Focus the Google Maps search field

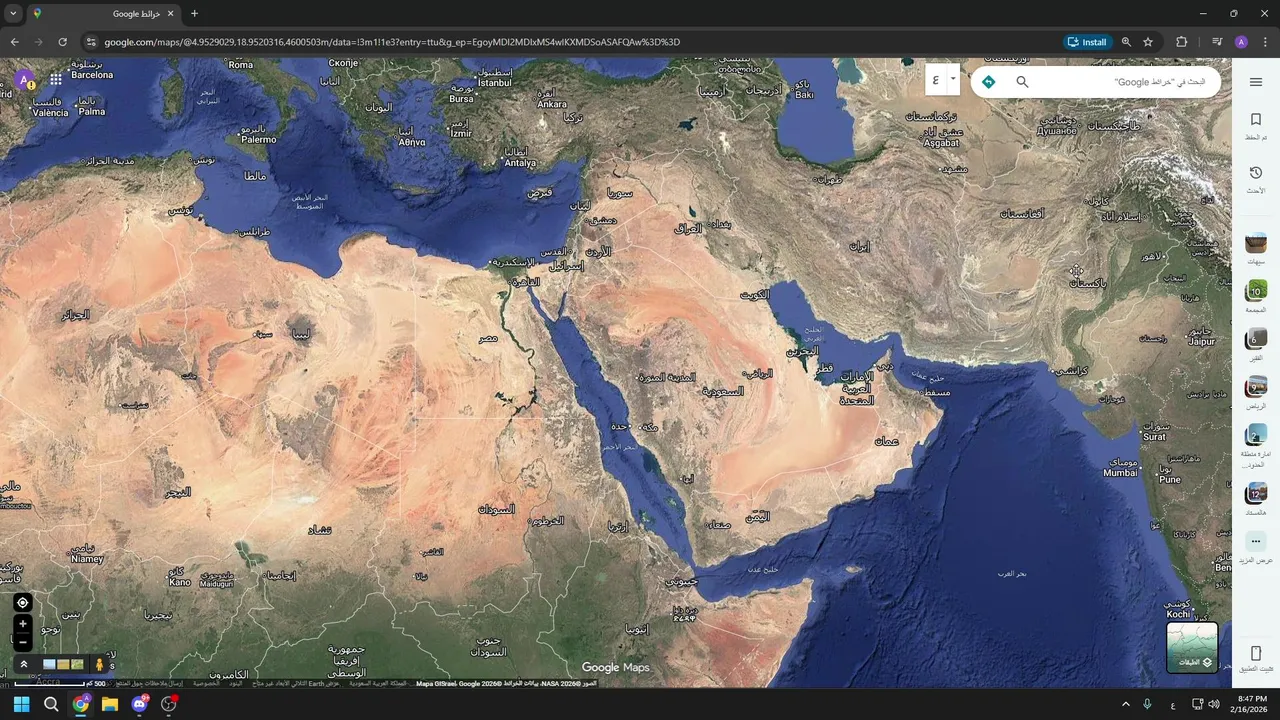click(x=1122, y=82)
